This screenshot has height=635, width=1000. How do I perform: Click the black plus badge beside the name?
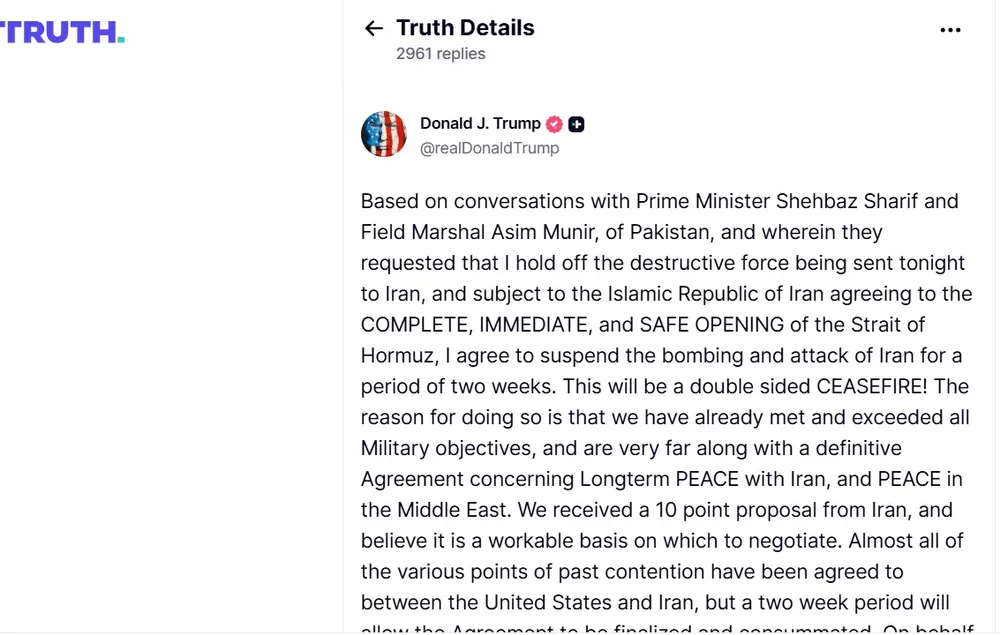tap(576, 124)
